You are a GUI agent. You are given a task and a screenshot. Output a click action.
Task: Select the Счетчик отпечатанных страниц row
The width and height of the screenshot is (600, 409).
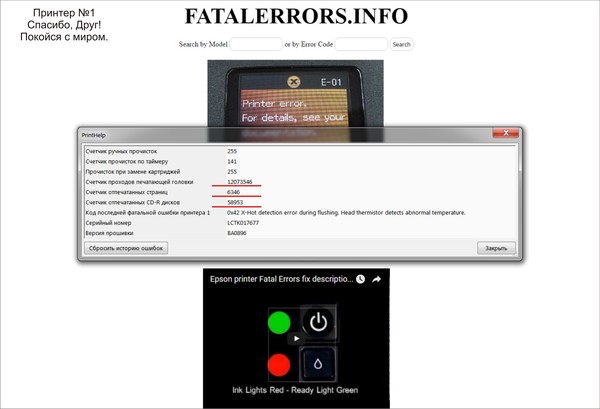pos(300,192)
